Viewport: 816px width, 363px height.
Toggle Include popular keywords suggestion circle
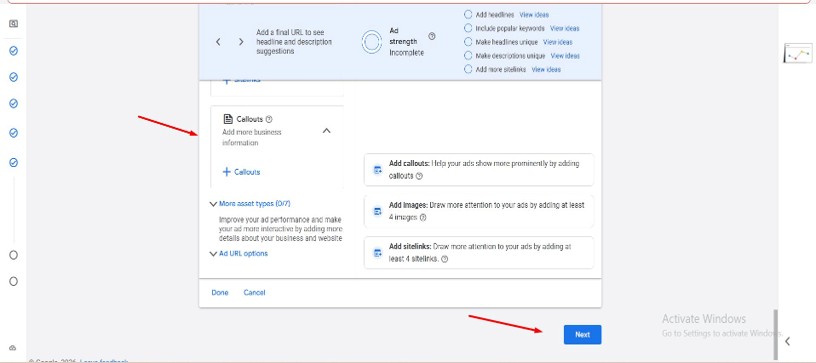click(x=468, y=28)
